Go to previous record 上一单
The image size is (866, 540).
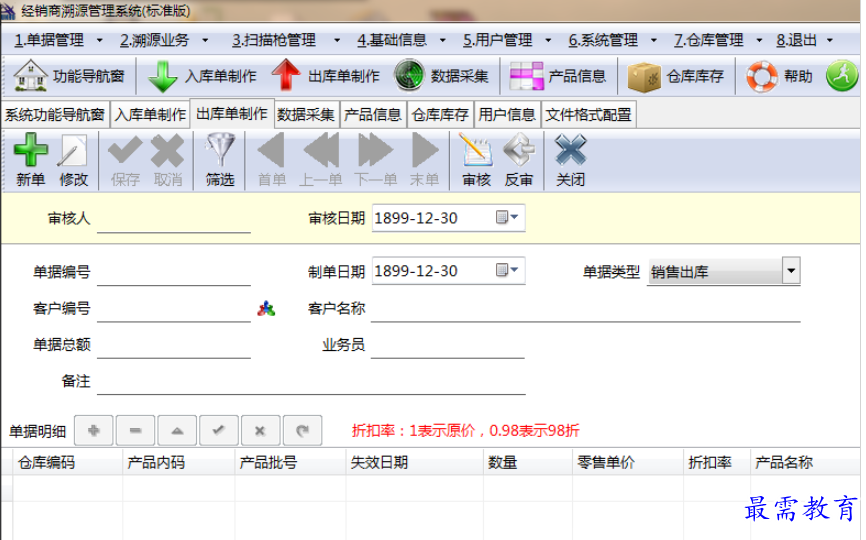(321, 160)
